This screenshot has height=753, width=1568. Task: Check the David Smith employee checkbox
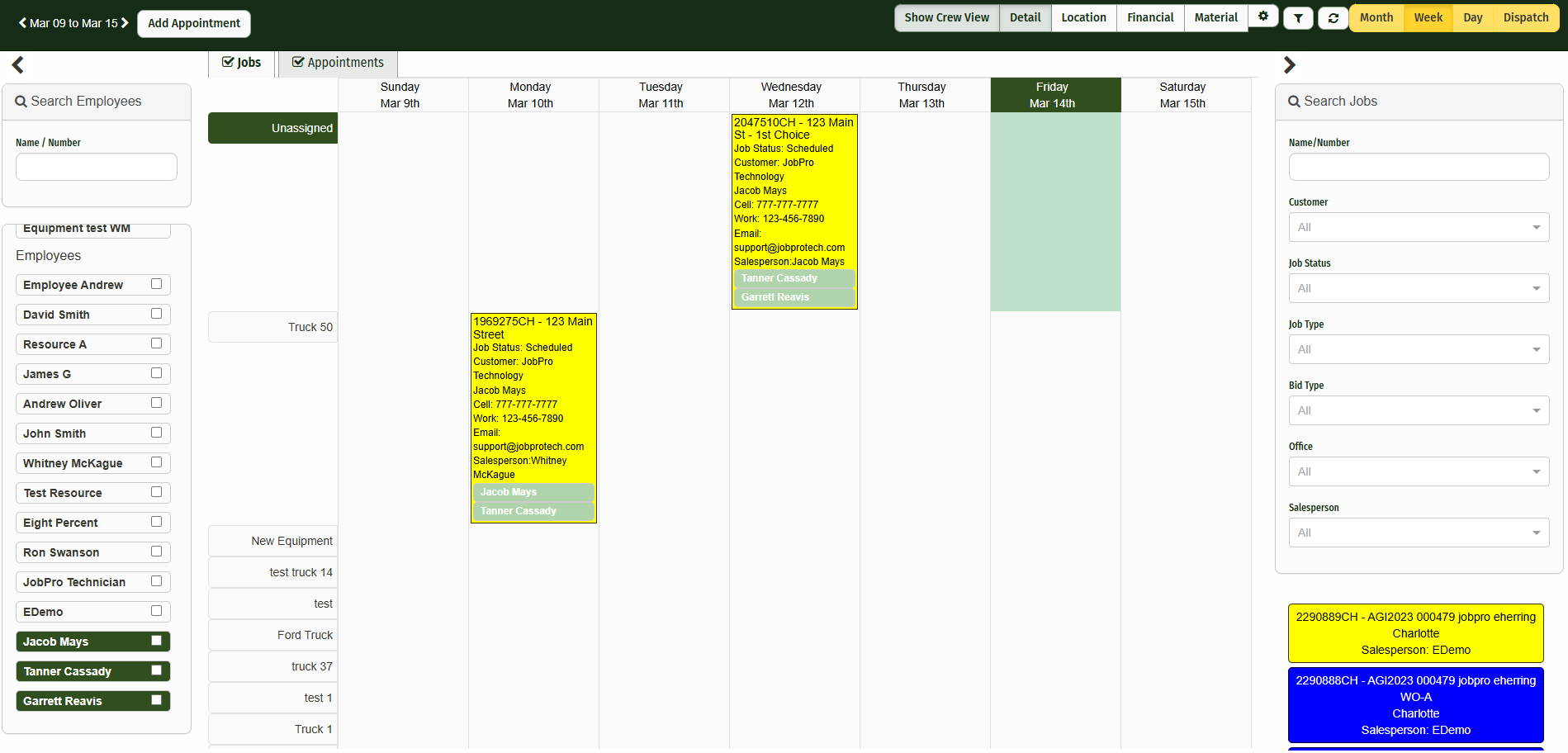coord(156,314)
